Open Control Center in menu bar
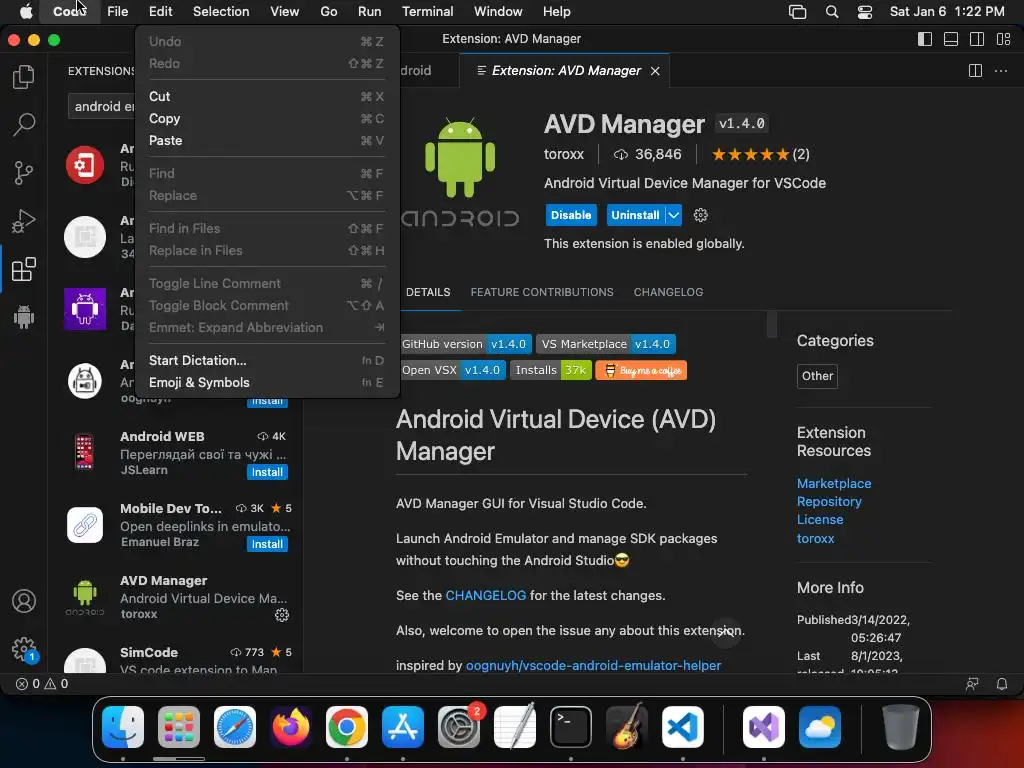Screen dimensions: 1024x768 coord(865,12)
